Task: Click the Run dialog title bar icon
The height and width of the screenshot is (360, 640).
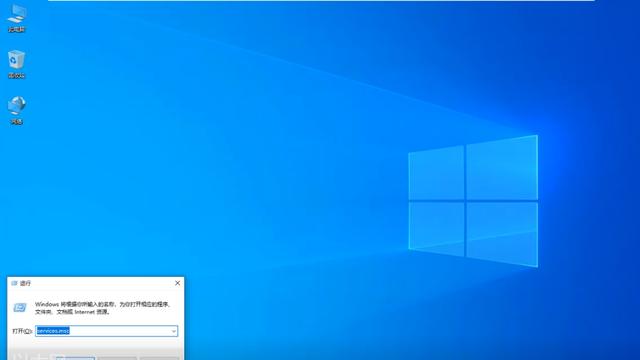Action: point(14,283)
